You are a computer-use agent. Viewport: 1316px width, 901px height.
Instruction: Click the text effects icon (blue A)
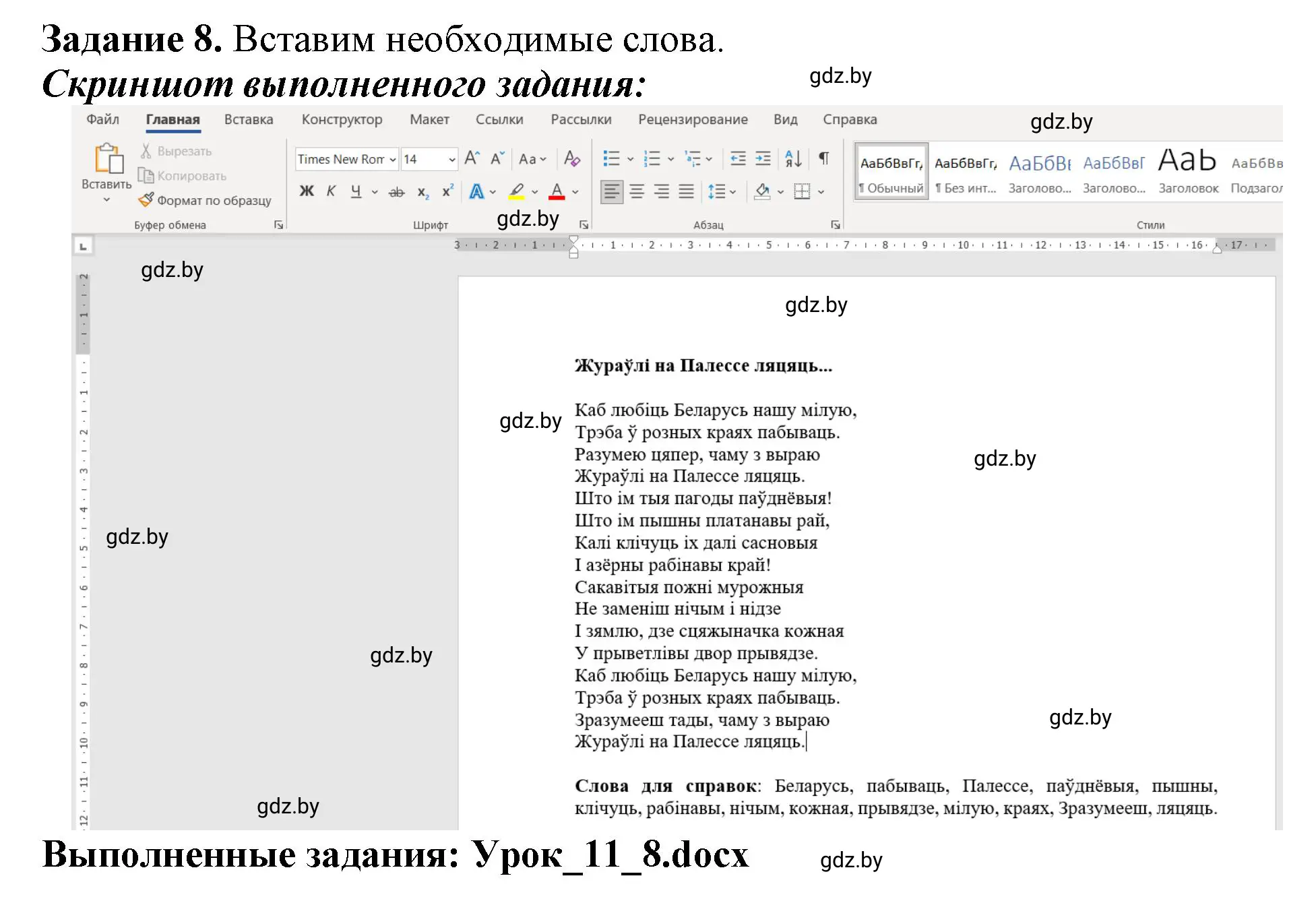click(x=476, y=192)
